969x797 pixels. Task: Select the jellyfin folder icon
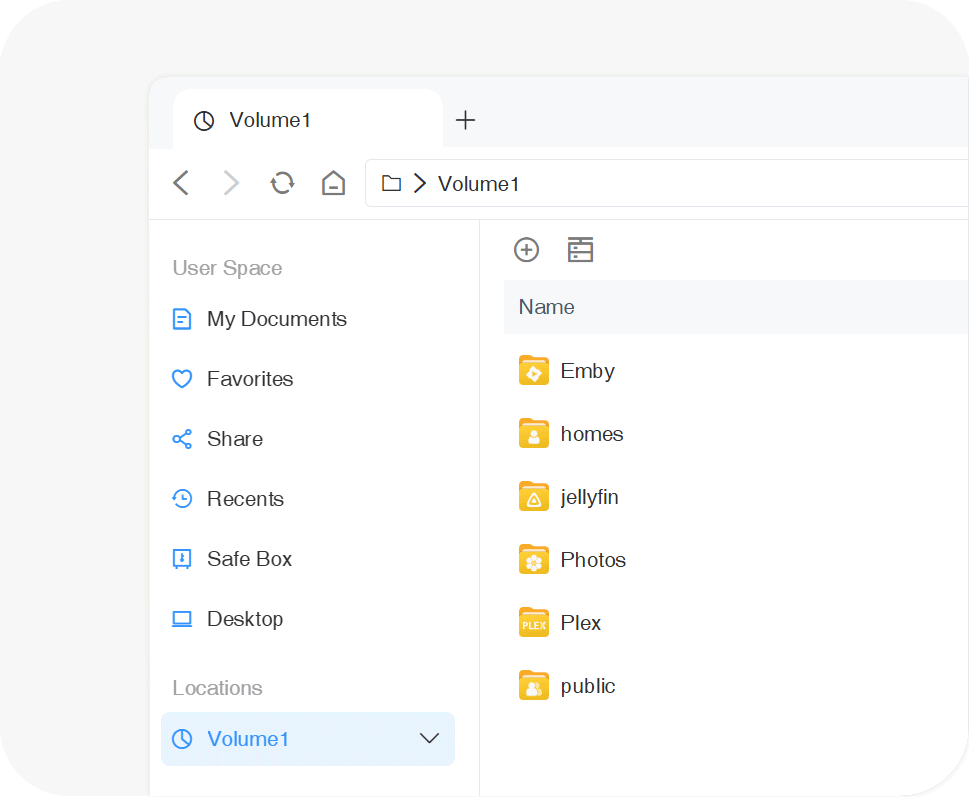534,497
